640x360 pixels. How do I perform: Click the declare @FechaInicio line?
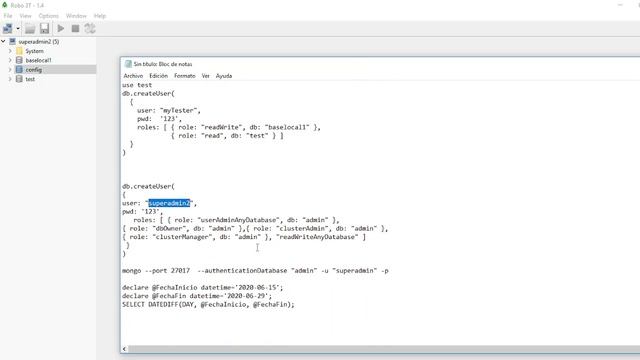click(202, 288)
